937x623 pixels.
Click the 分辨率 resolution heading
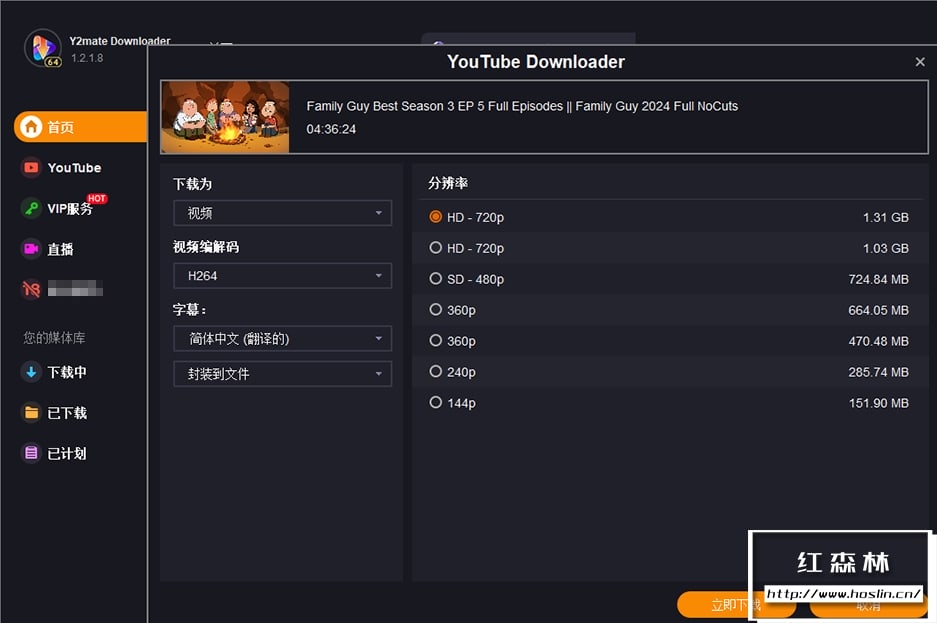(448, 183)
